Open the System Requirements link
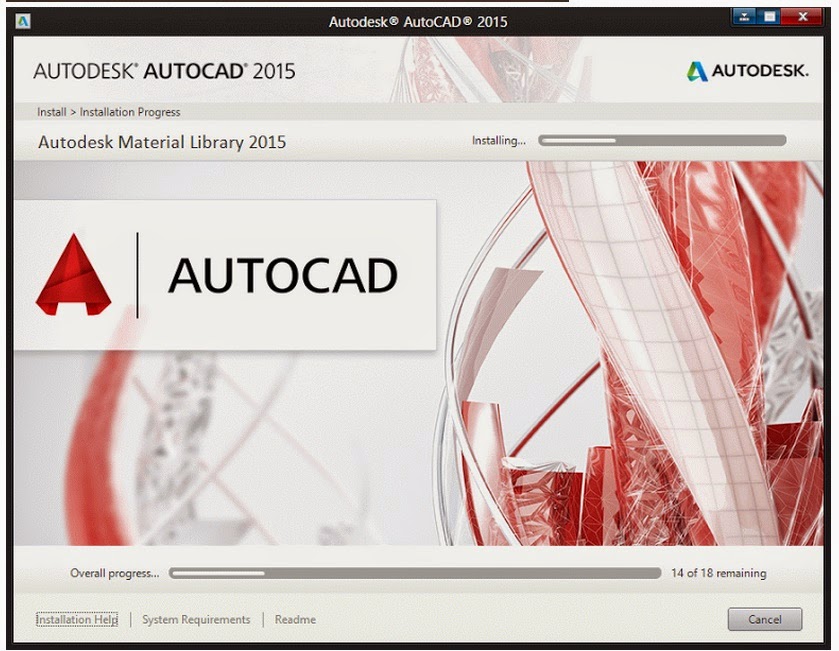This screenshot has height=651, width=839. pyautogui.click(x=196, y=619)
